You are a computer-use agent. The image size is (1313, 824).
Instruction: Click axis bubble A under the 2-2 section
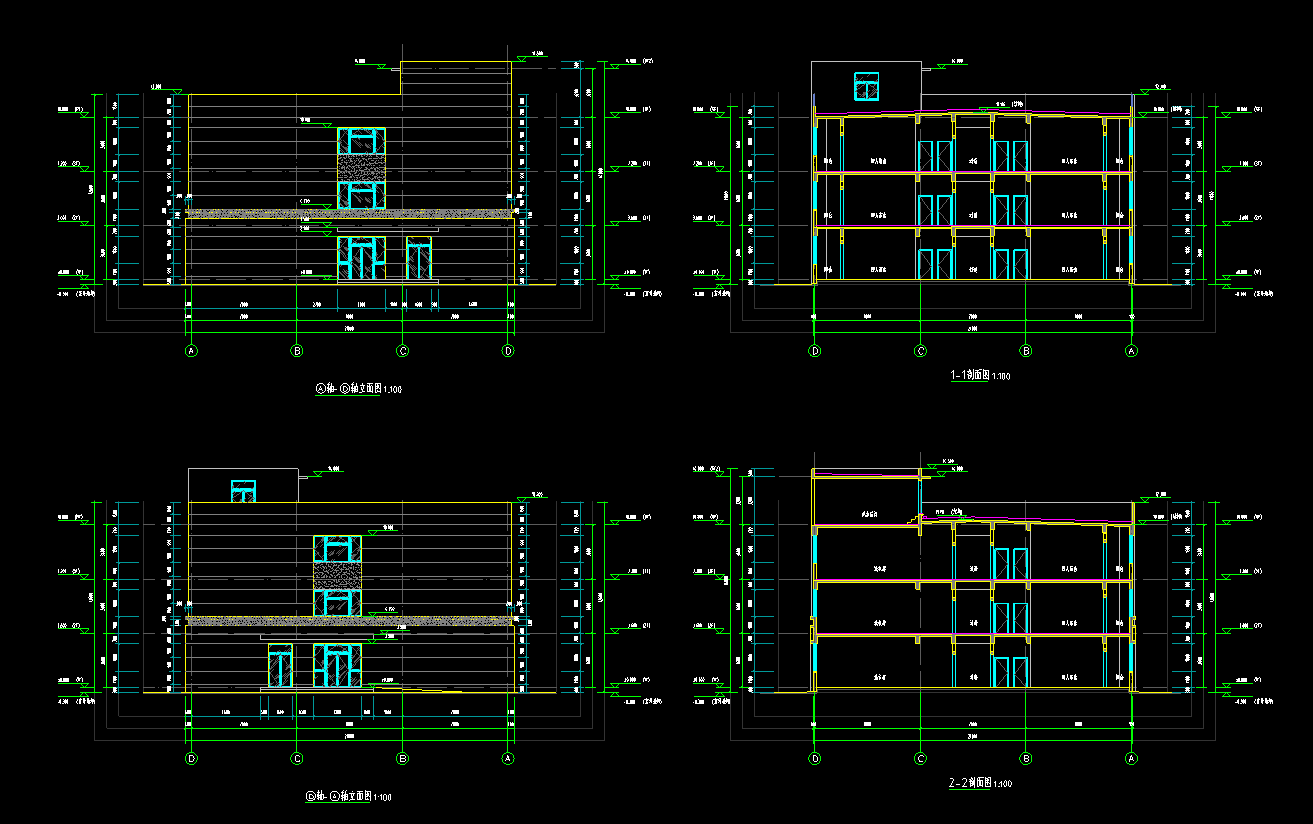pyautogui.click(x=1131, y=759)
